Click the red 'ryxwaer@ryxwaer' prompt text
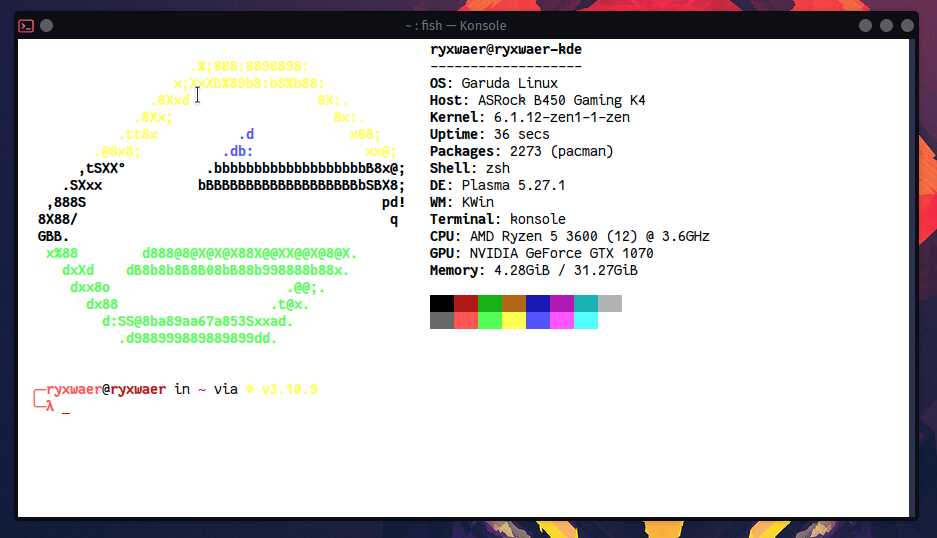The image size is (937, 538). pyautogui.click(x=106, y=389)
